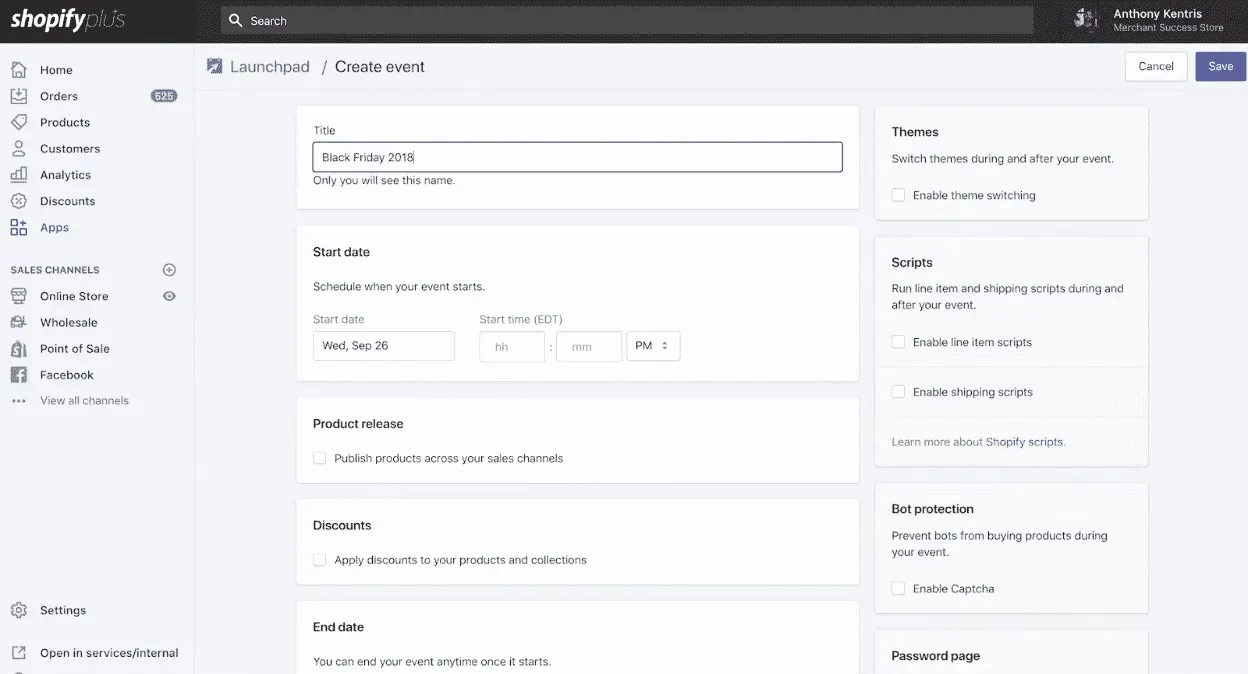Image resolution: width=1248 pixels, height=674 pixels.
Task: Click the add sales channel plus button
Action: (169, 269)
